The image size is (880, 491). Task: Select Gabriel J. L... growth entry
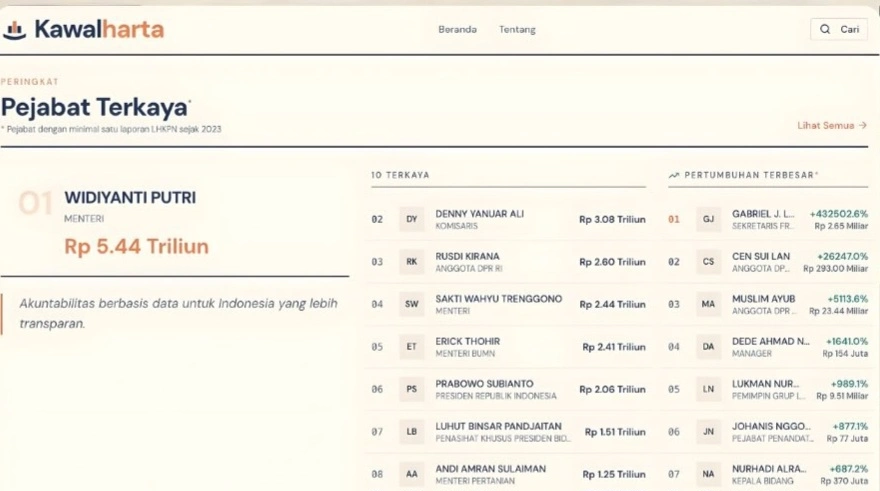point(768,219)
